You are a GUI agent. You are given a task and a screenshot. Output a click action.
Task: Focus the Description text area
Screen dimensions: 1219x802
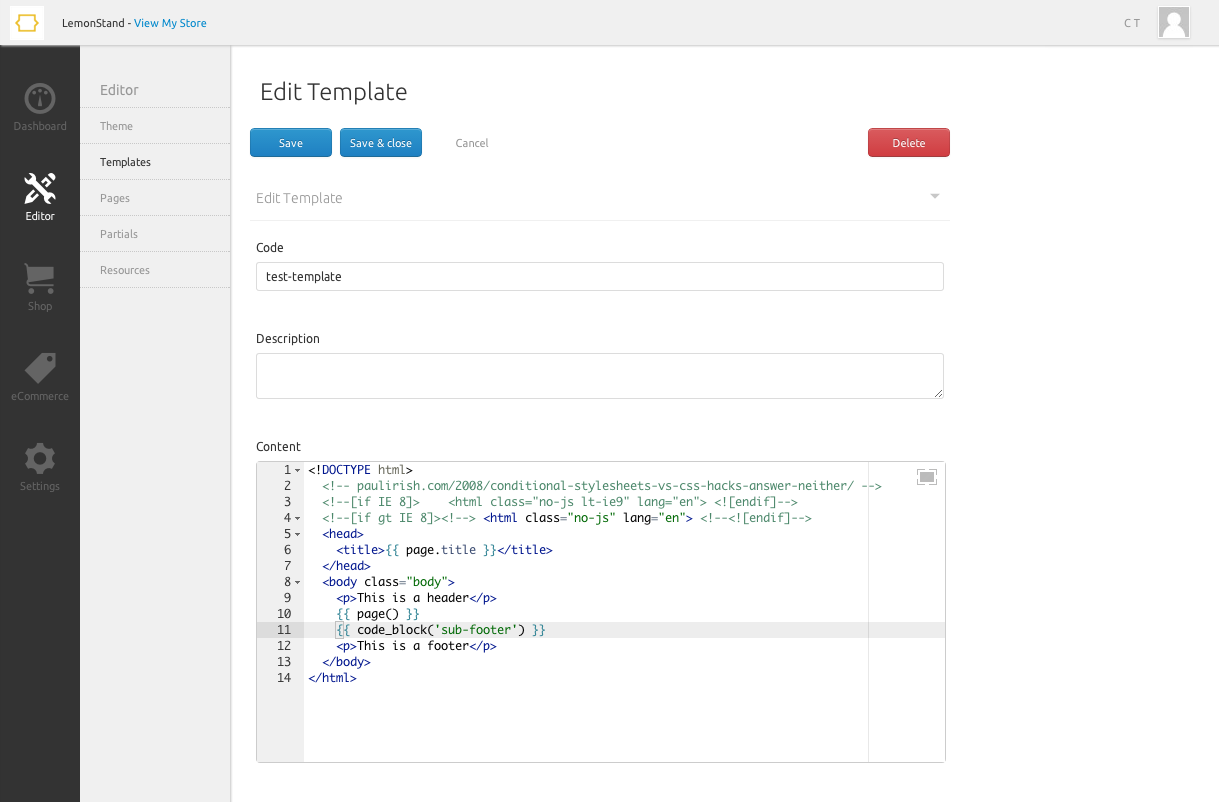pos(600,376)
